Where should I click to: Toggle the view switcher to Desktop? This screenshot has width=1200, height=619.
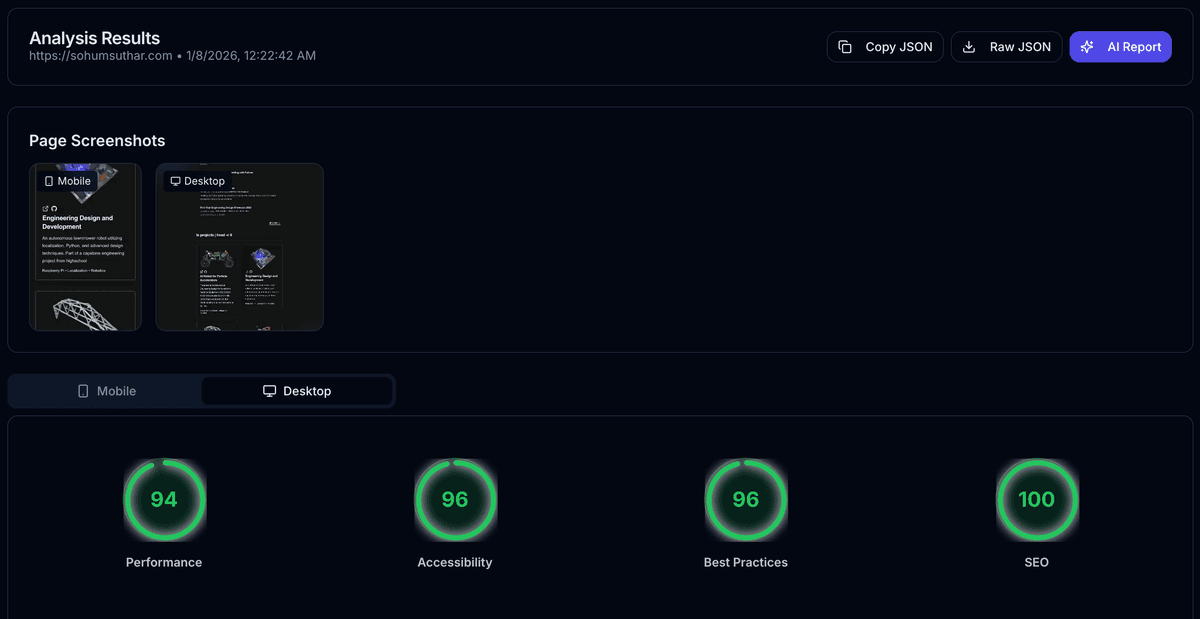coord(296,390)
